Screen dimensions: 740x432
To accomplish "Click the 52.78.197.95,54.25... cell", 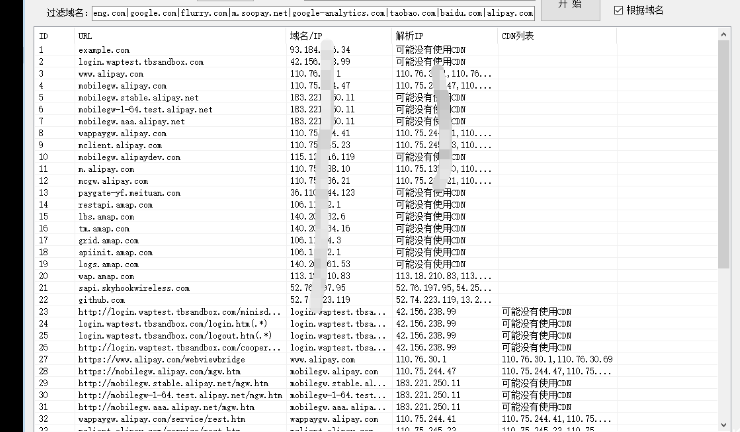I will (x=444, y=288).
